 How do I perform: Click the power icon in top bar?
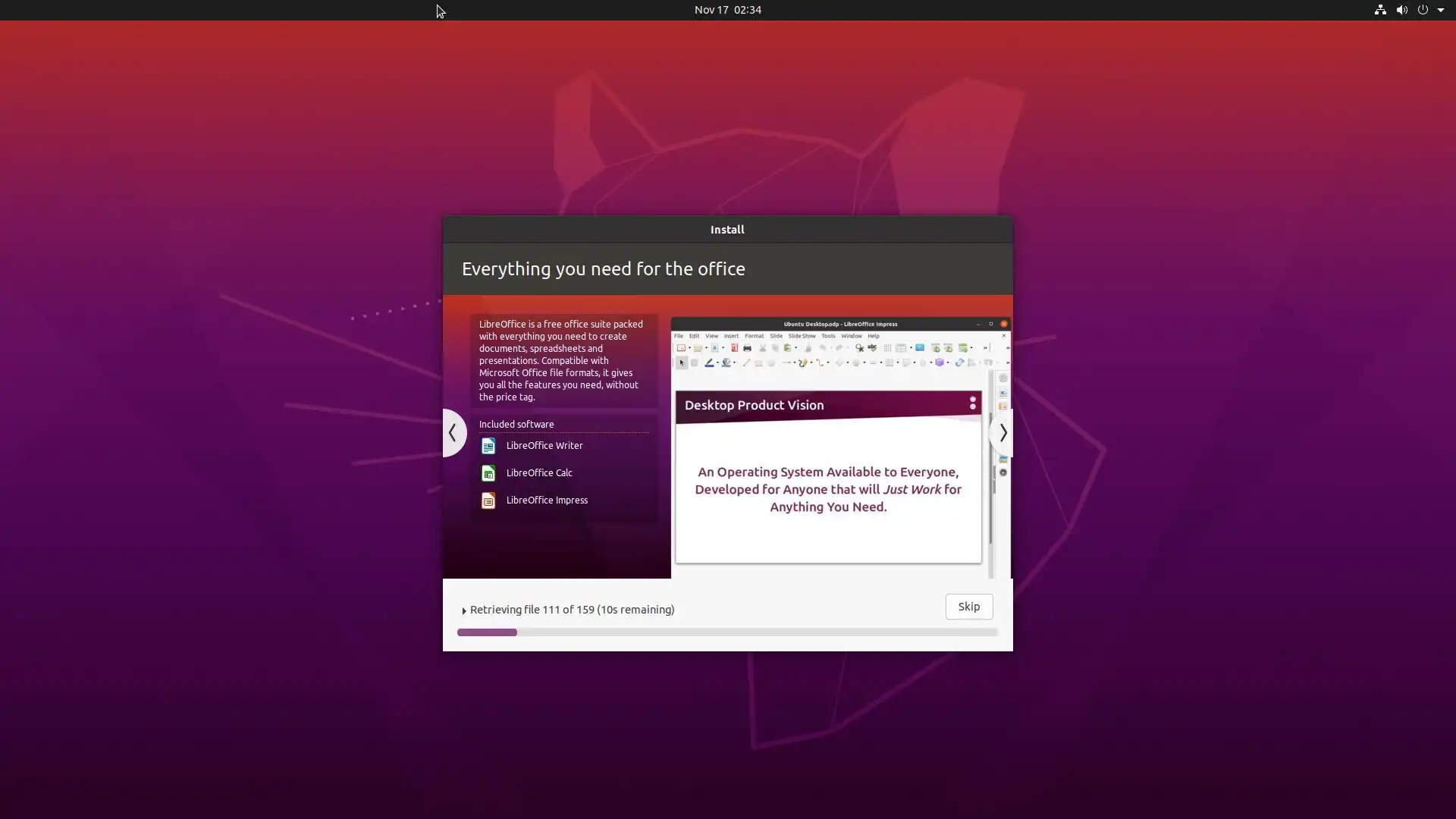(x=1423, y=10)
